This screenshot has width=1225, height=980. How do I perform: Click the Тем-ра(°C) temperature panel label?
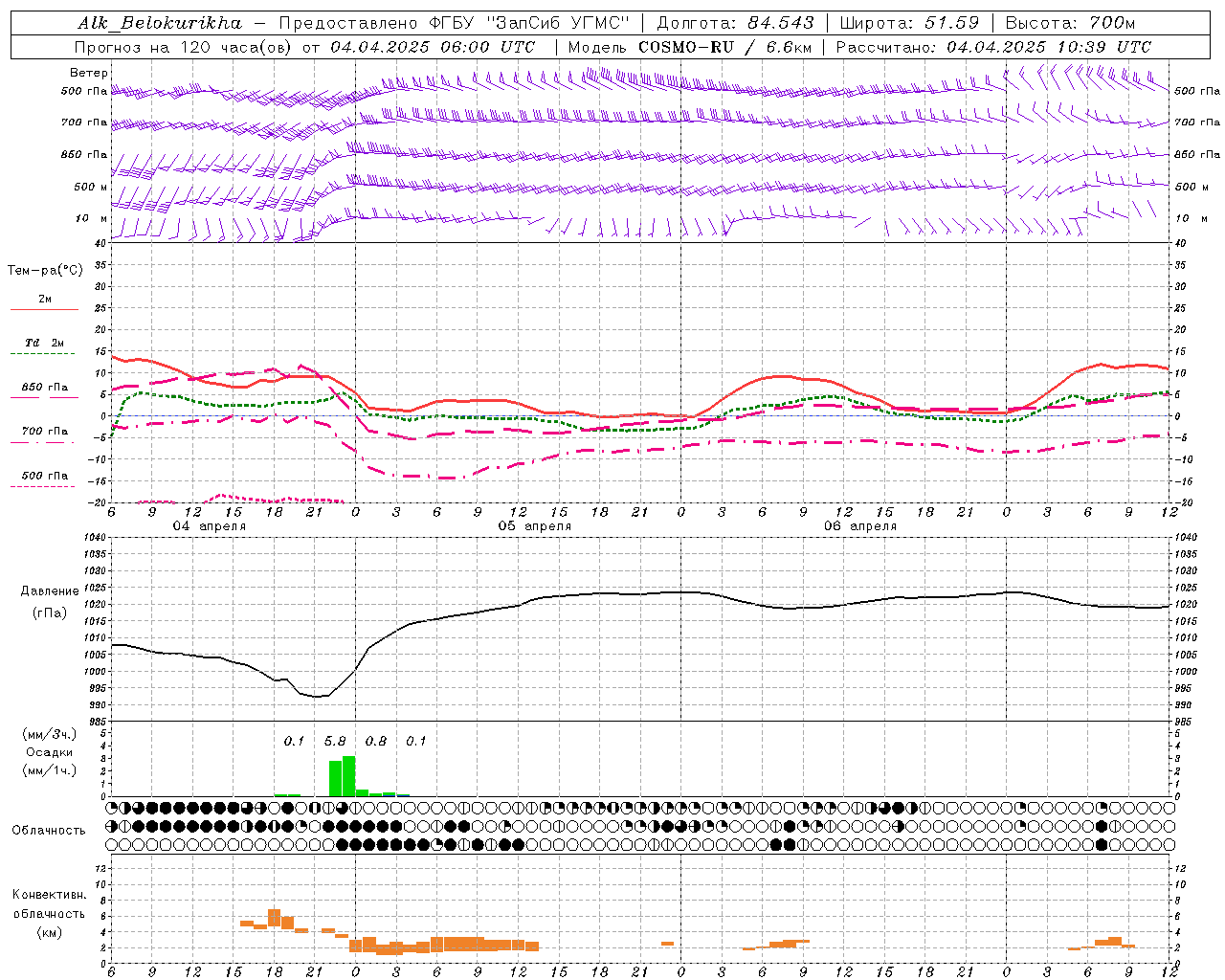point(45,271)
